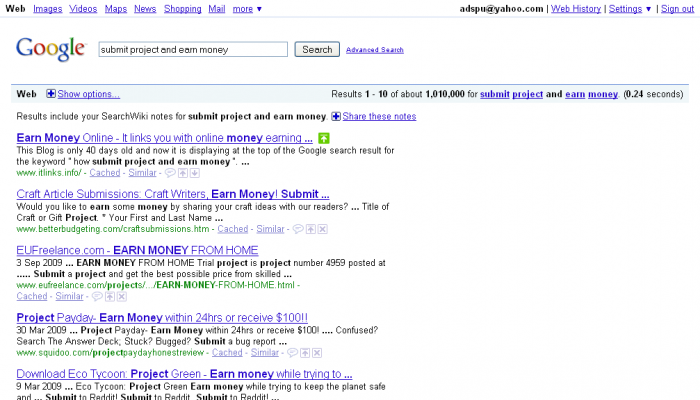Open Cached link for itlinks.info result
The height and width of the screenshot is (400, 700).
tap(105, 173)
